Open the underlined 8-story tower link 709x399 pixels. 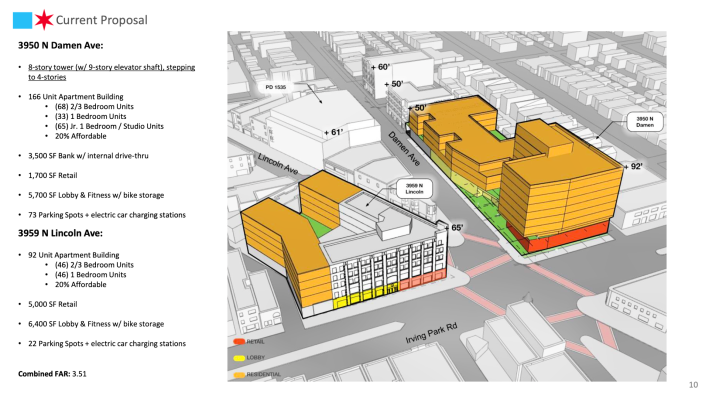tap(112, 72)
